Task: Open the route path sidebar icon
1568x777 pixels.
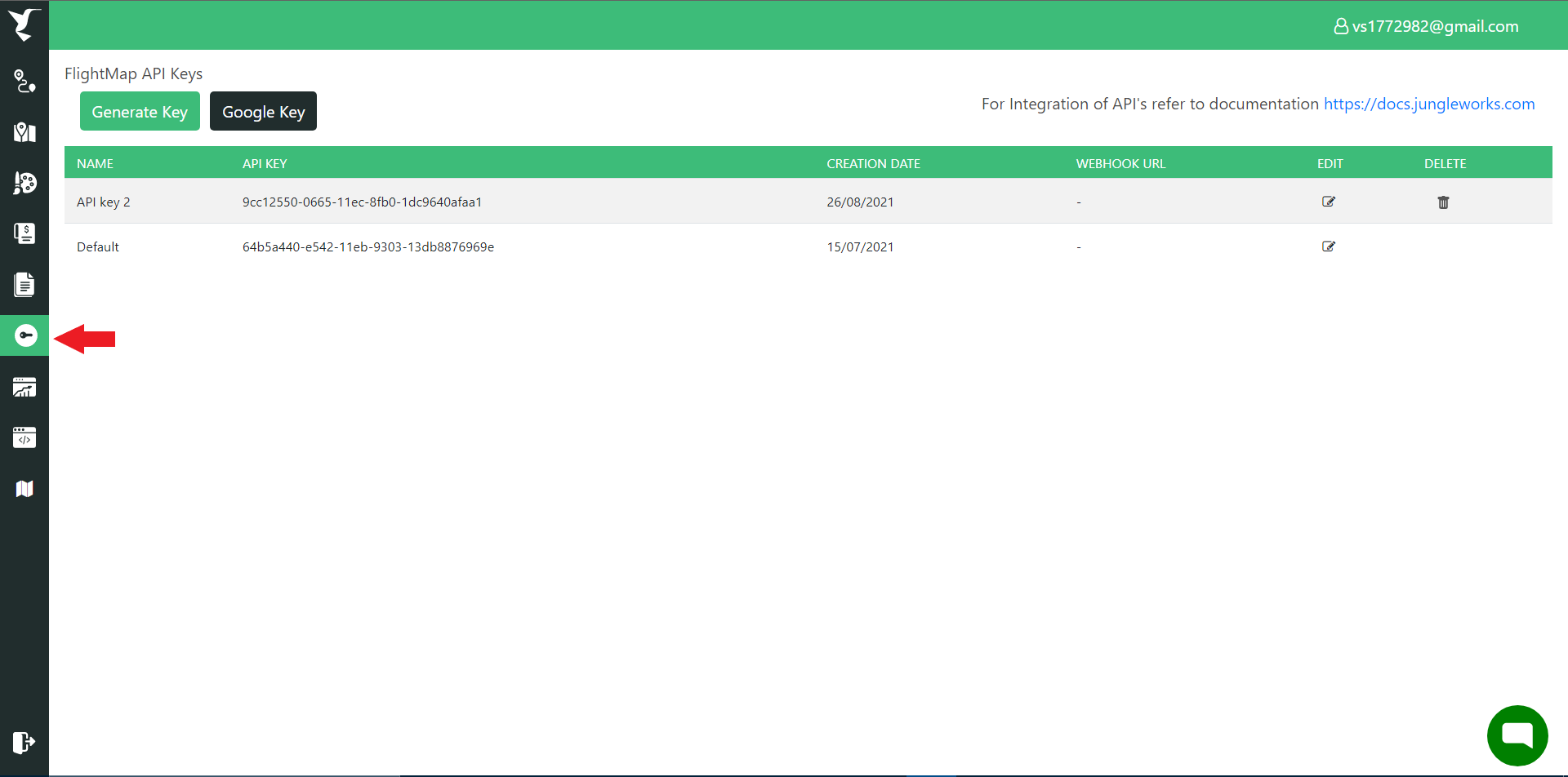Action: [24, 82]
